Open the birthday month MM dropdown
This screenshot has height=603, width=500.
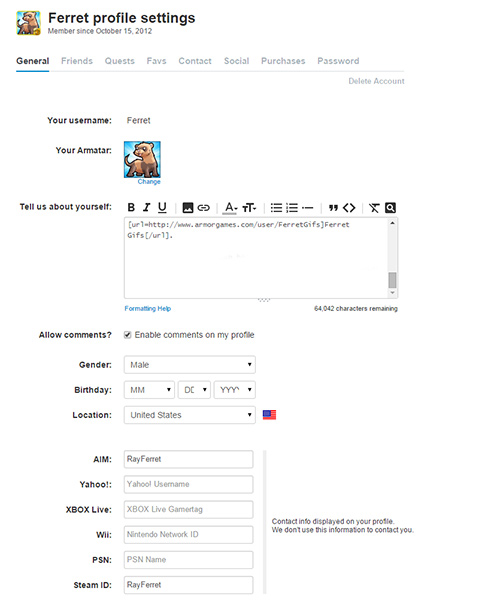[149, 390]
